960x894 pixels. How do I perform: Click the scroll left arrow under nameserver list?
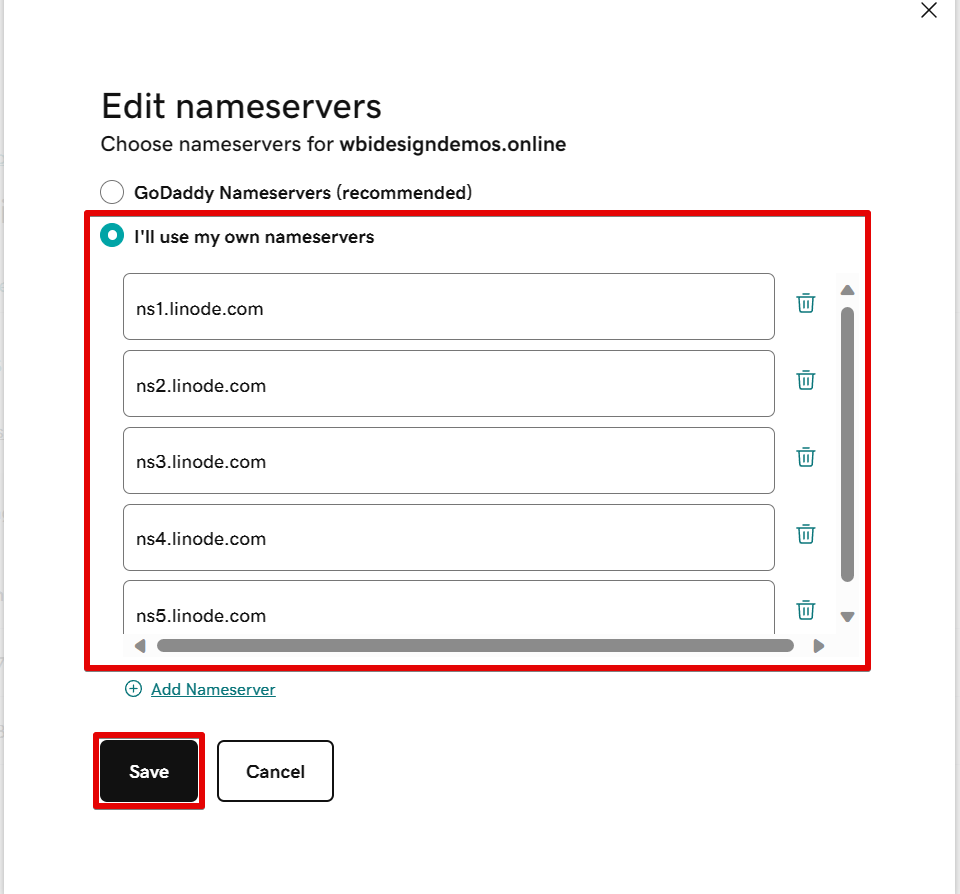point(140,646)
